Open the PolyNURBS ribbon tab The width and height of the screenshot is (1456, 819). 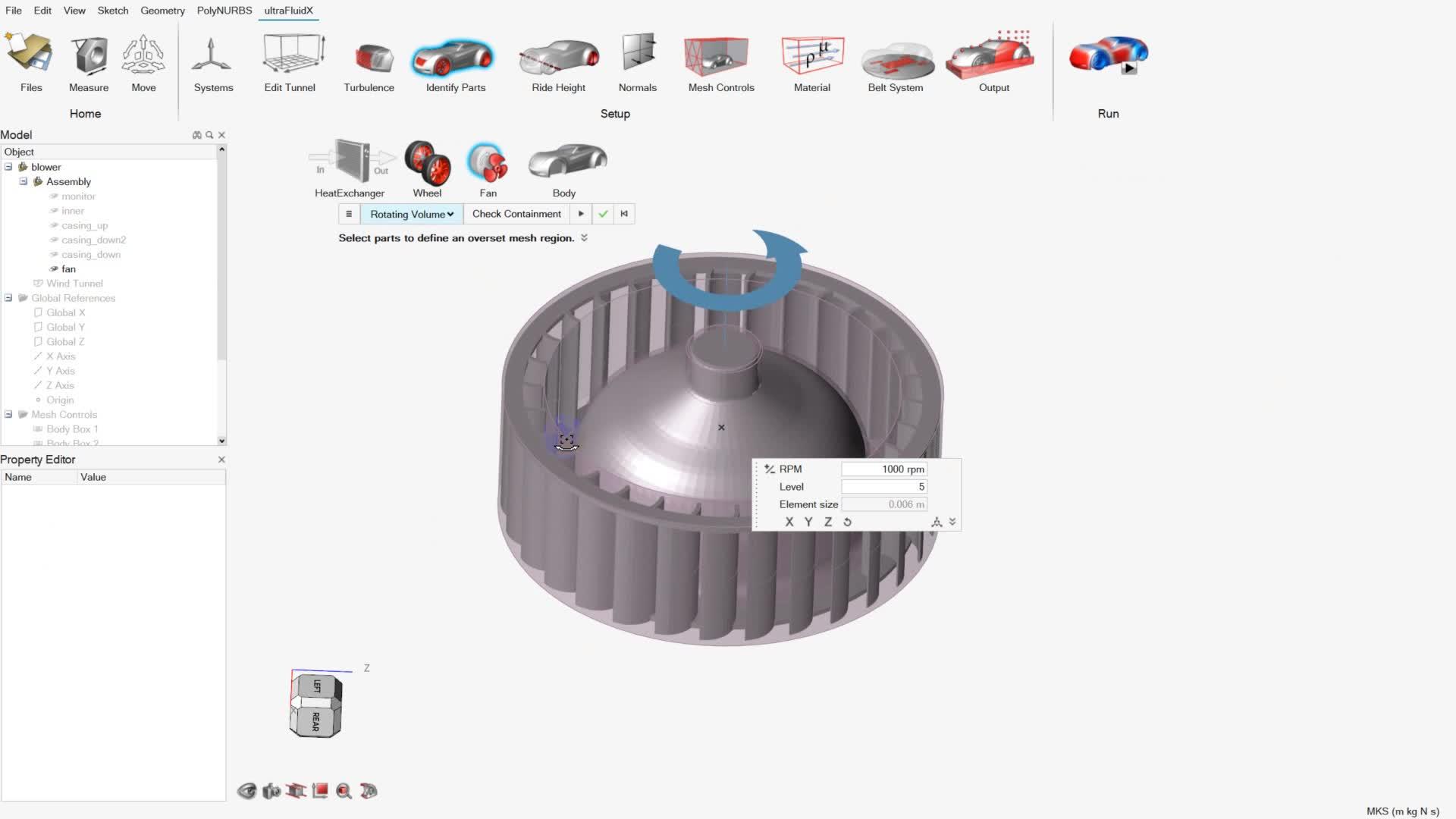tap(224, 11)
